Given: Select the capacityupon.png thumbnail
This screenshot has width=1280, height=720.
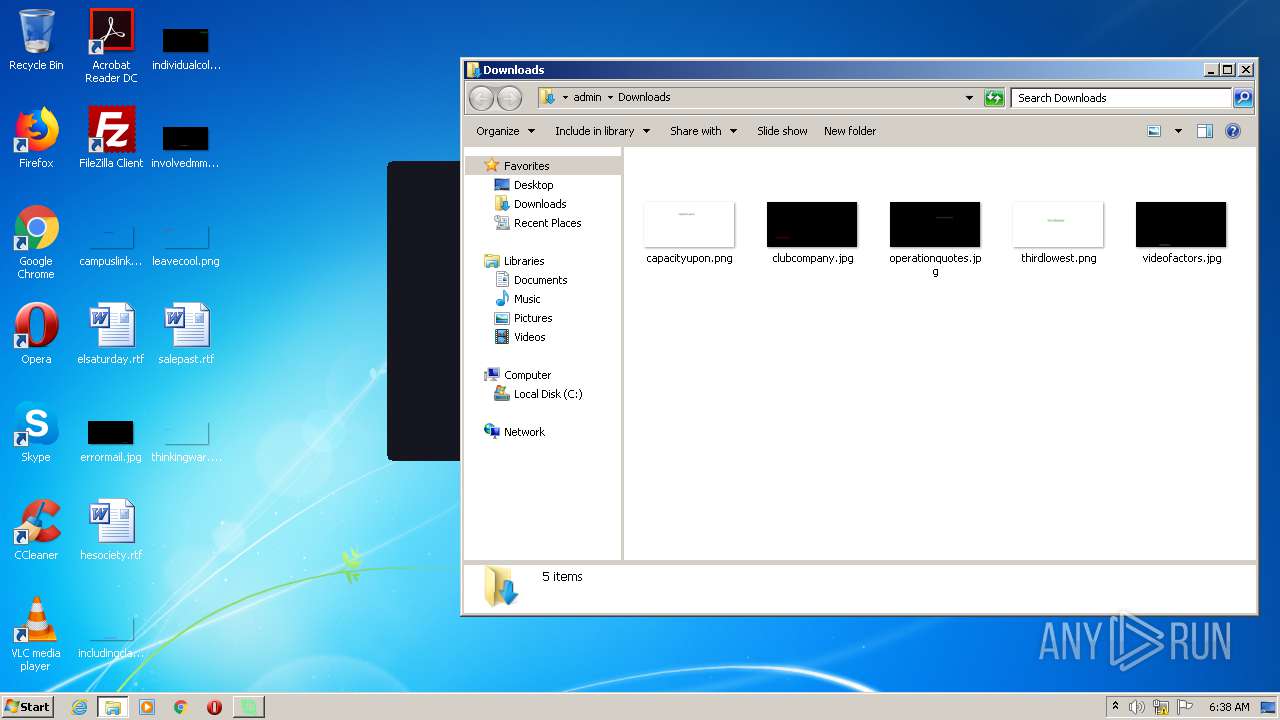Looking at the screenshot, I should click(x=689, y=233).
